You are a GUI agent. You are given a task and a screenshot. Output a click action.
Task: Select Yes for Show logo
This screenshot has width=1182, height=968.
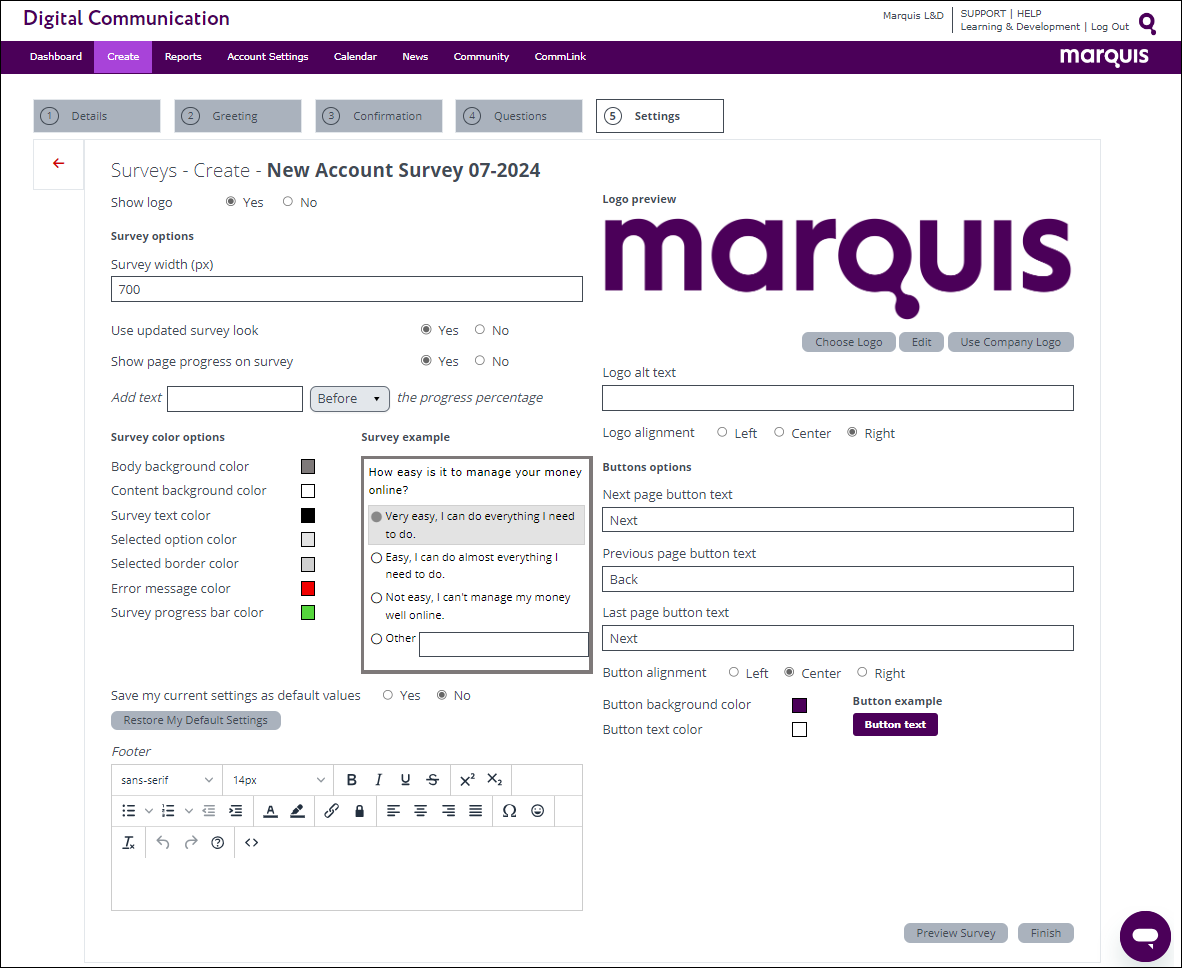coord(231,201)
